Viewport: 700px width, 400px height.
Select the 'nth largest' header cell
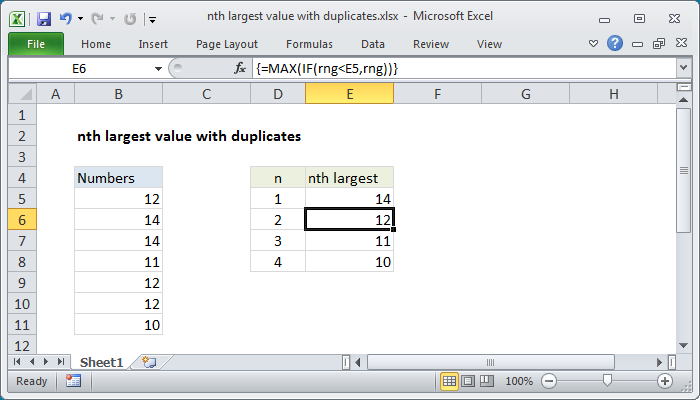point(350,178)
